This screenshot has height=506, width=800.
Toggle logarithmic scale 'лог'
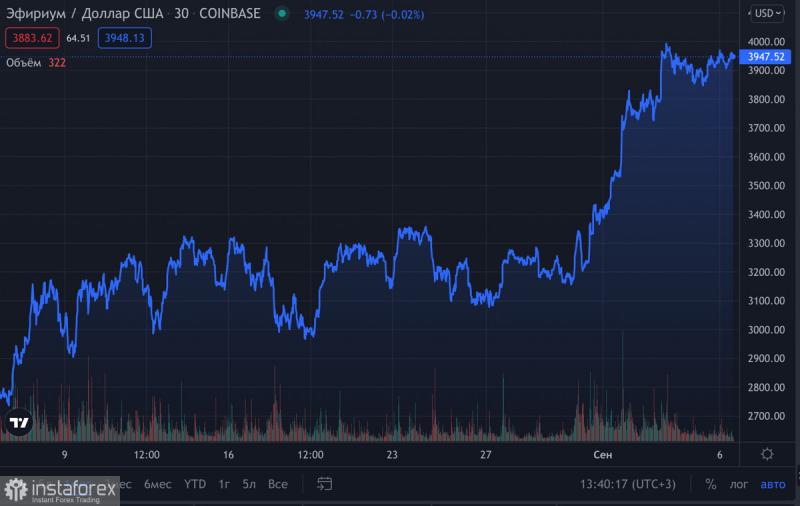pos(738,484)
